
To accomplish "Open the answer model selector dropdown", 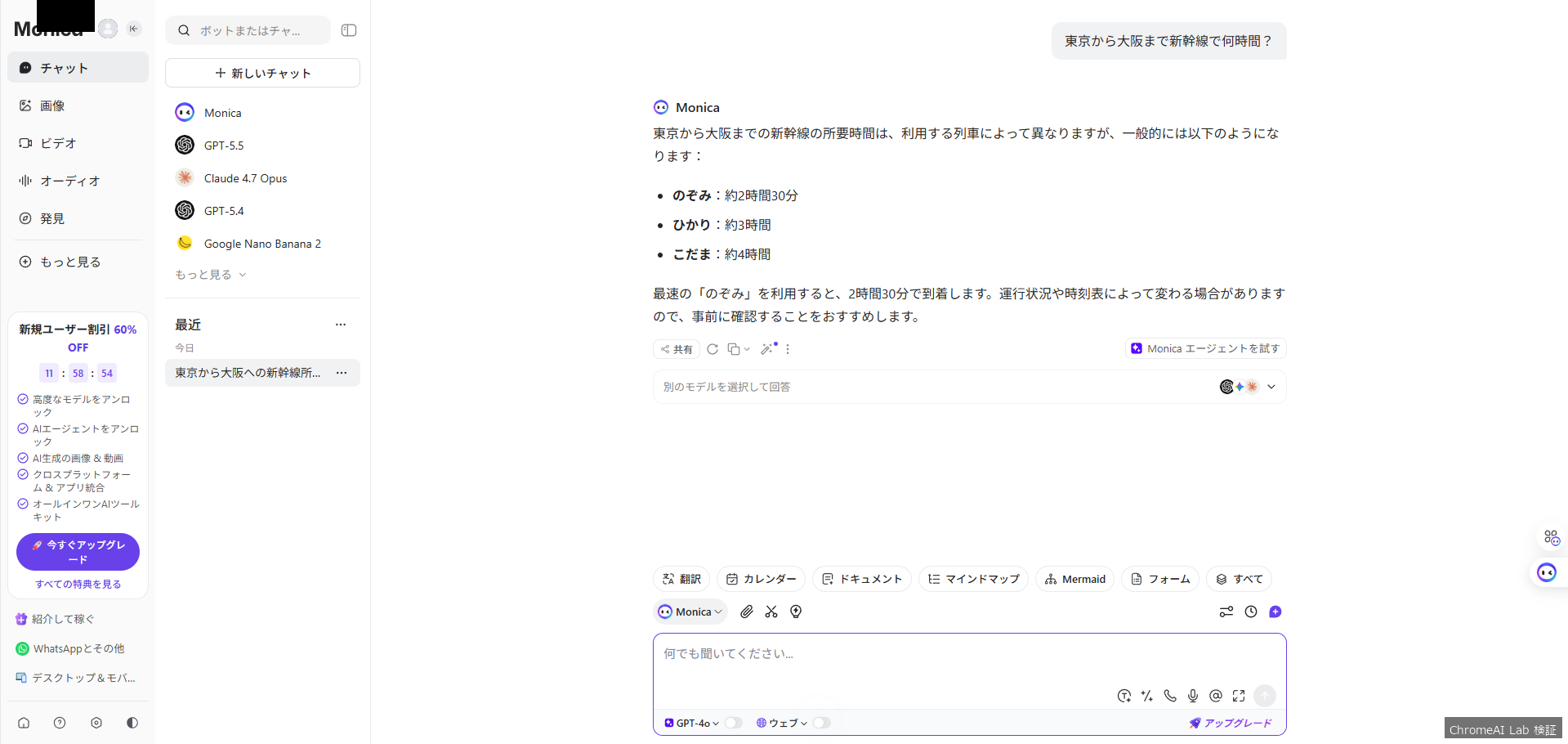I will (x=1271, y=387).
